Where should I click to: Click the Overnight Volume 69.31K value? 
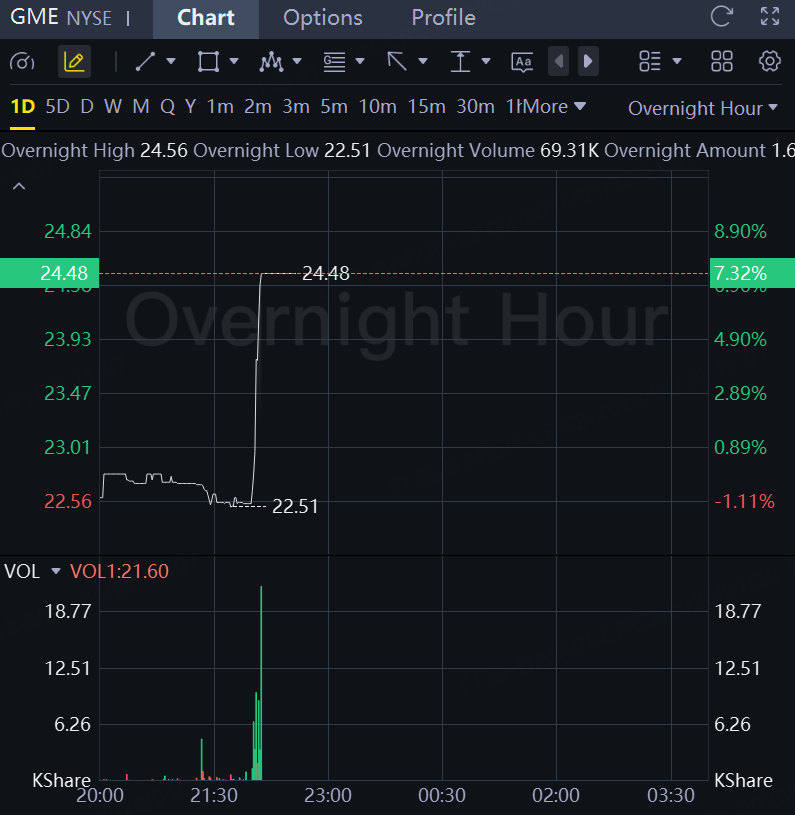pyautogui.click(x=569, y=151)
